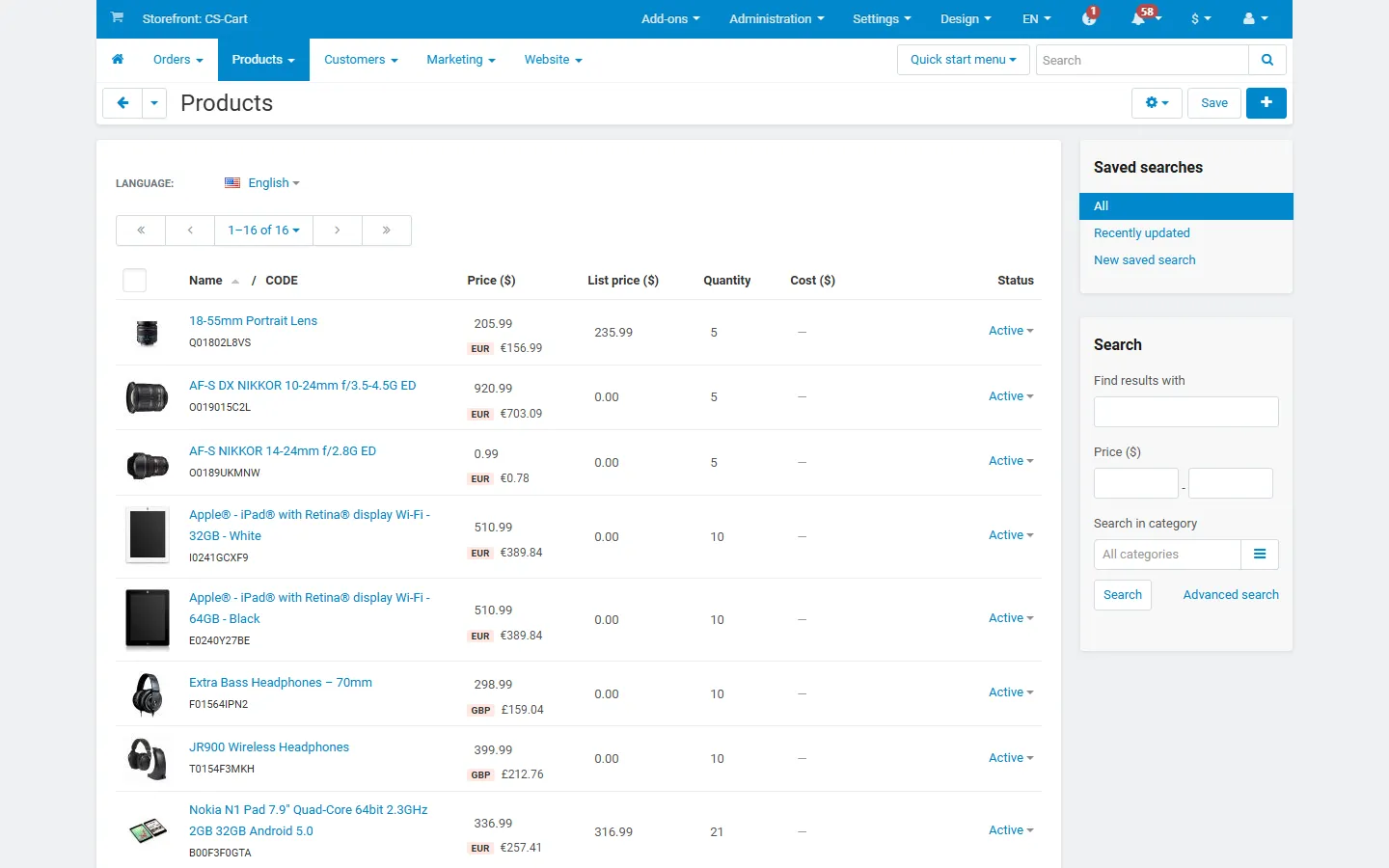The height and width of the screenshot is (868, 1389).
Task: Open the Administration menu
Action: [776, 18]
